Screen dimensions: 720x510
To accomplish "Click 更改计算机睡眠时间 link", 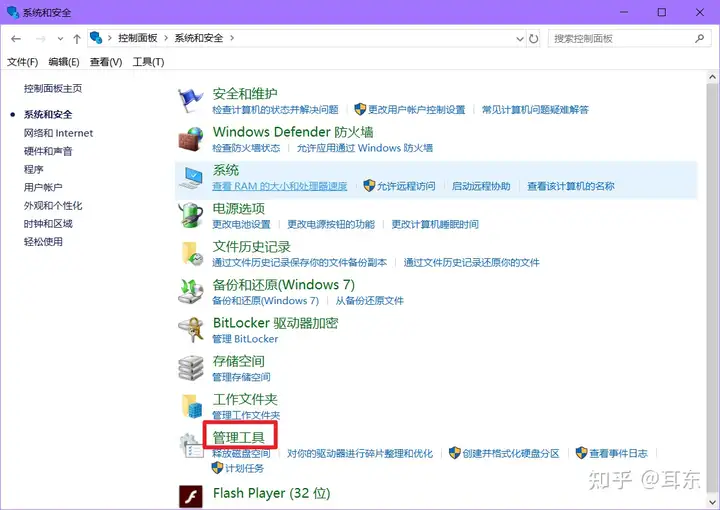I will (x=435, y=224).
